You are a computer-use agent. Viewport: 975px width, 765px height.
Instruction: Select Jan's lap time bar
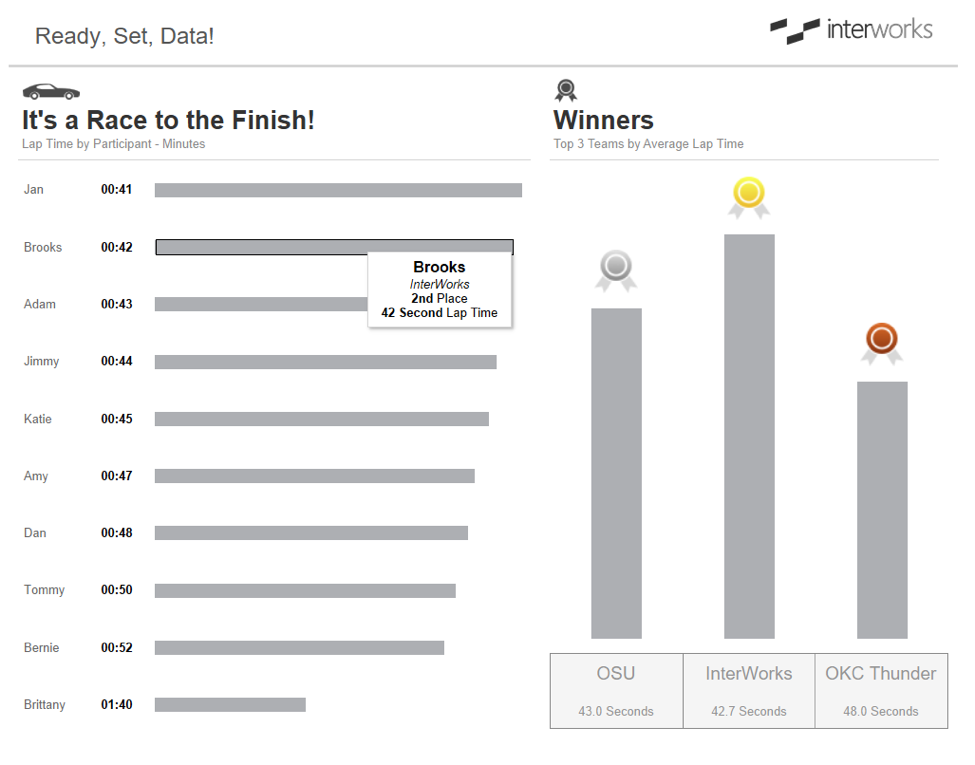point(338,190)
